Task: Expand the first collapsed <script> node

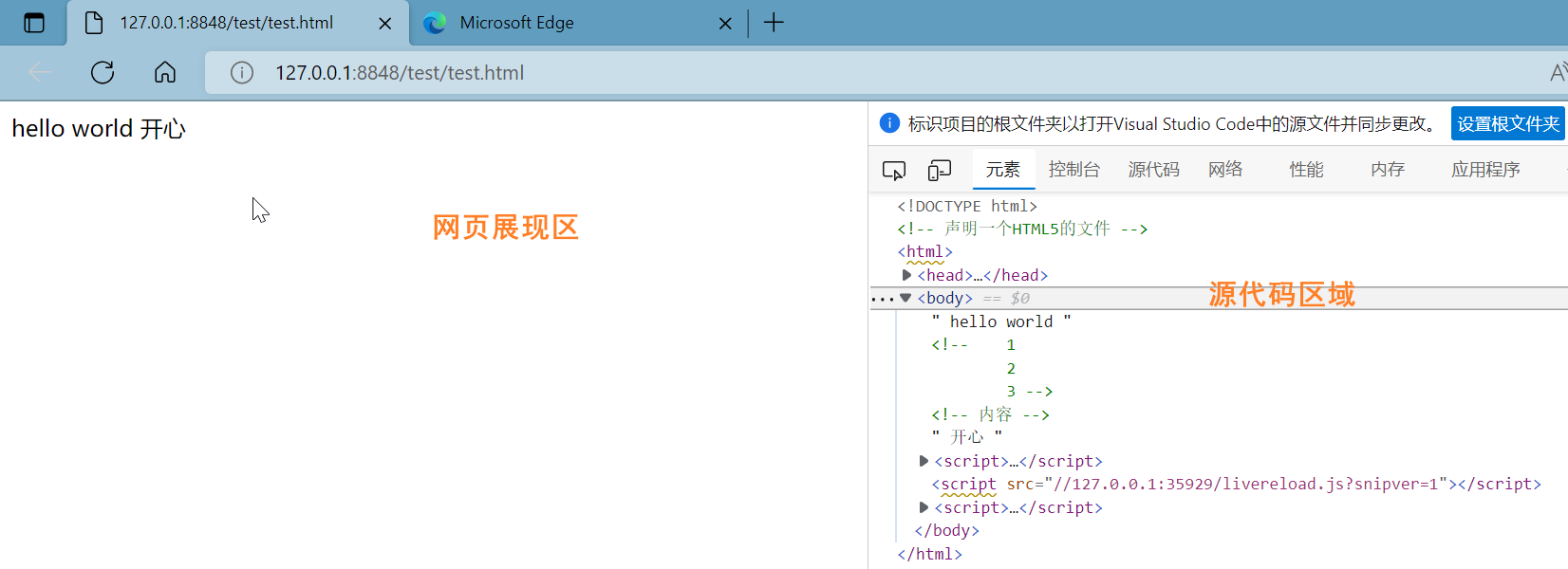Action: point(924,461)
